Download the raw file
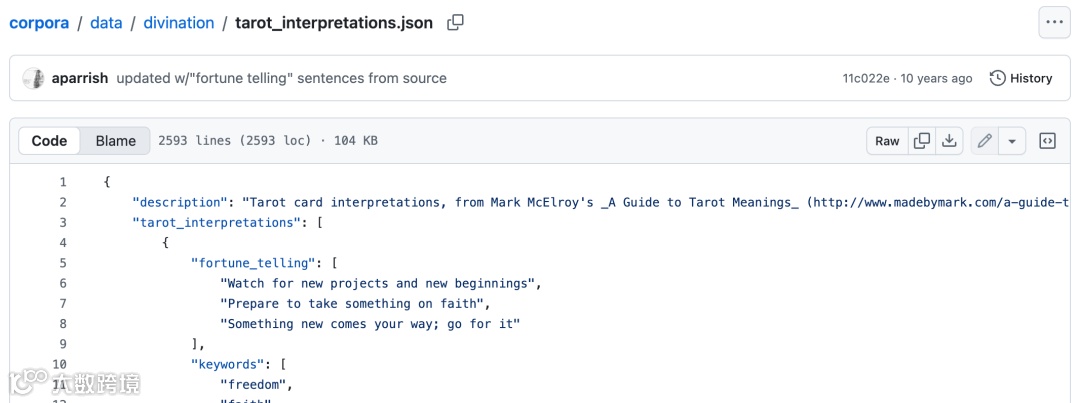Viewport: 1080px width, 403px height. (950, 141)
